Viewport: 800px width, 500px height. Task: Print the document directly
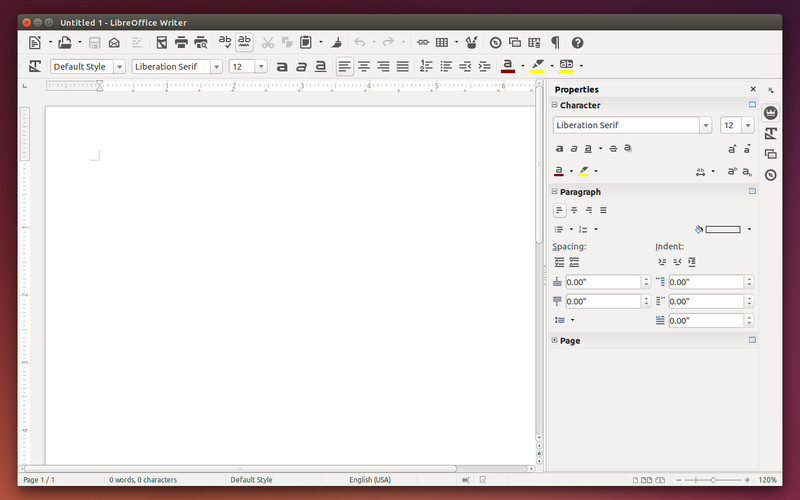(x=181, y=43)
